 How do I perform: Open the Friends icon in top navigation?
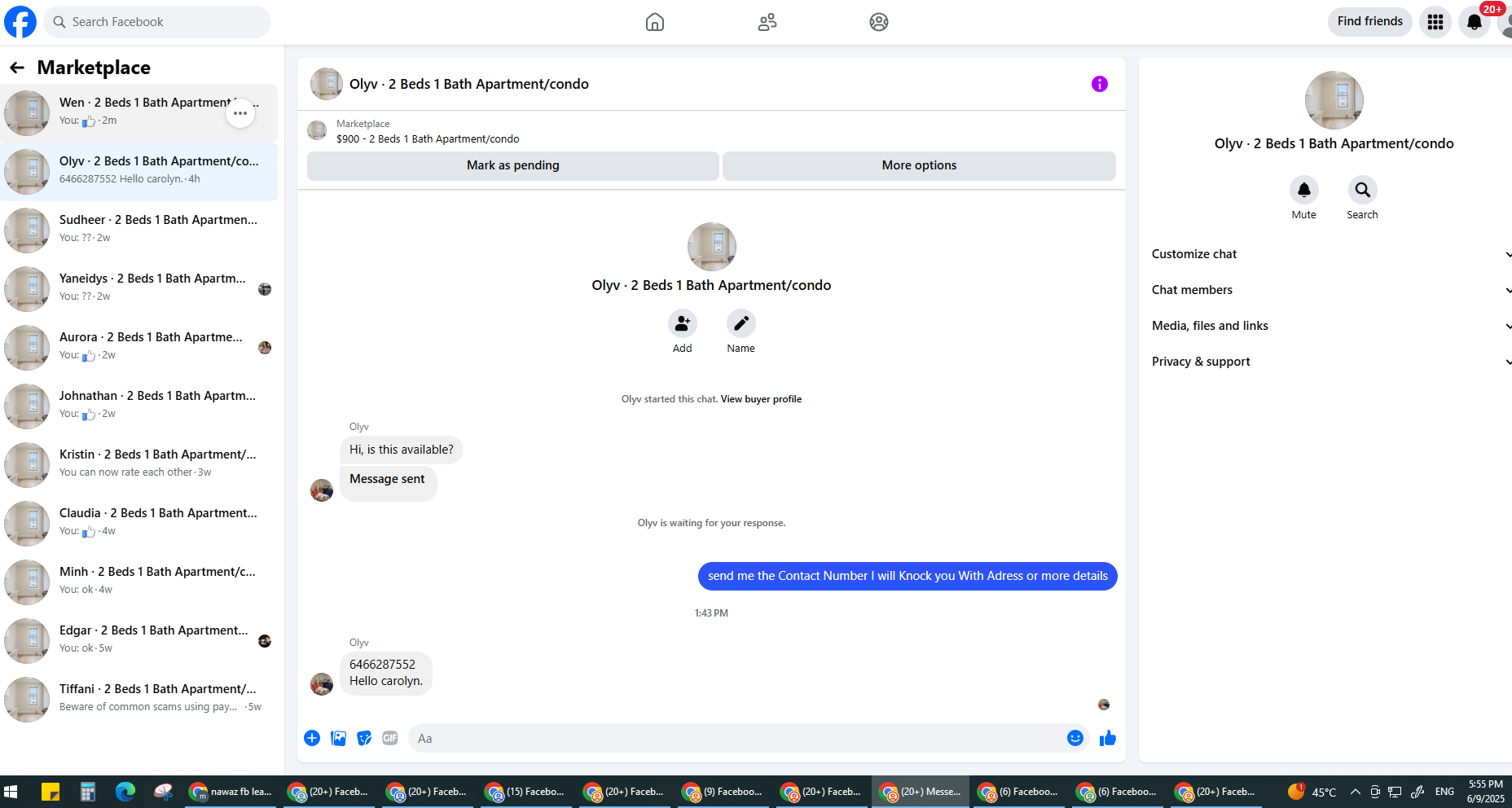[x=767, y=22]
